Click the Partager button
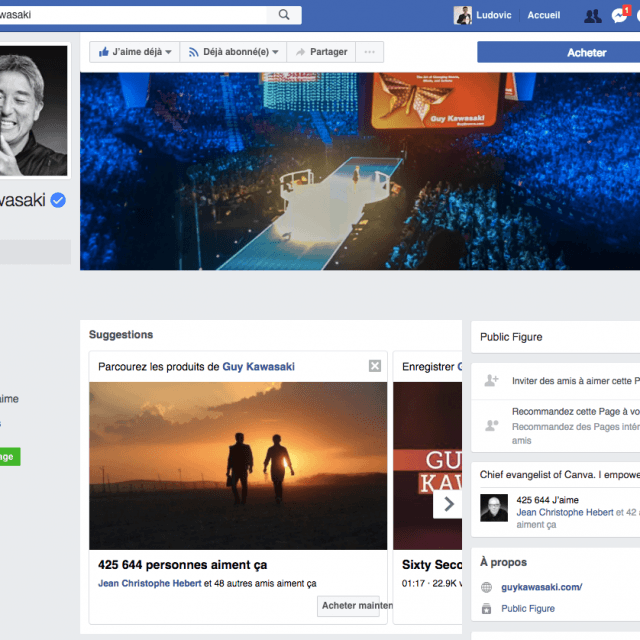The image size is (640, 640). (321, 52)
